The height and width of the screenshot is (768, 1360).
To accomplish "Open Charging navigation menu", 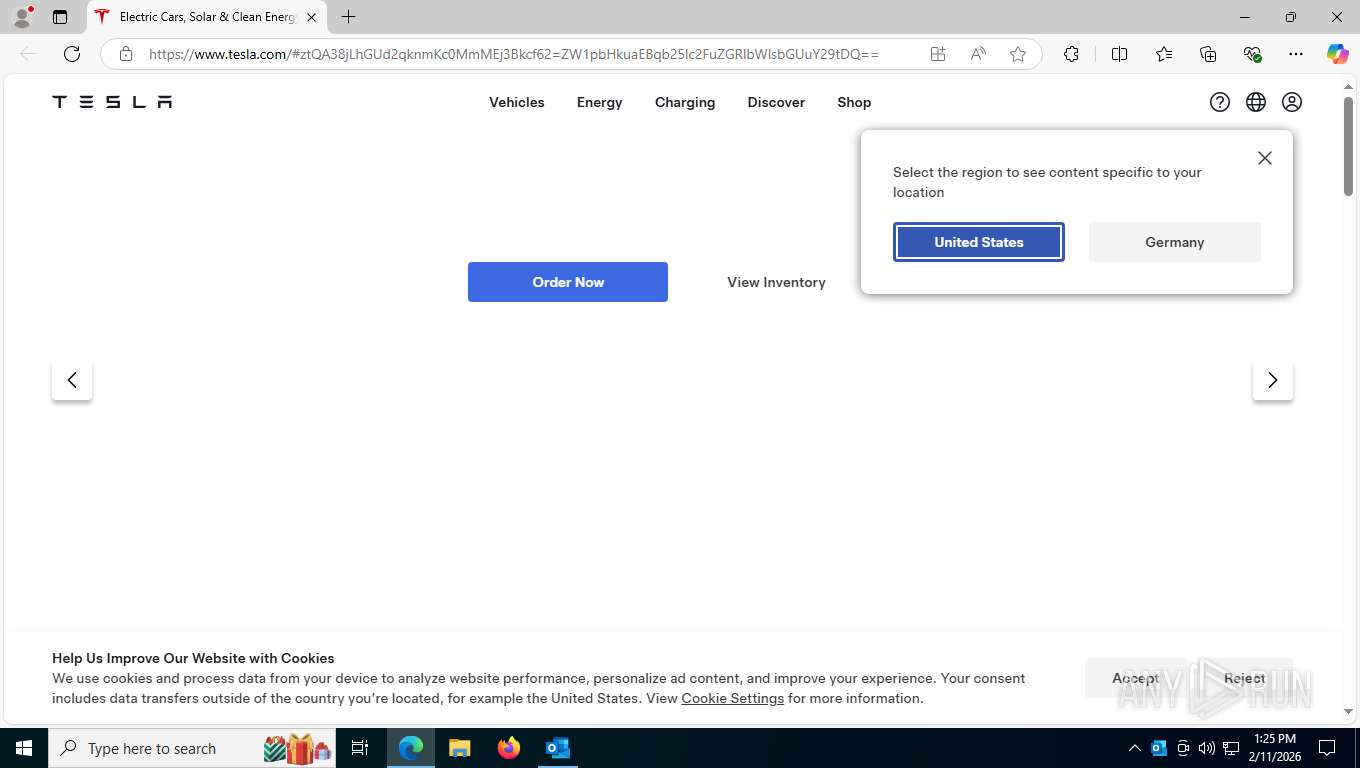I will (685, 102).
